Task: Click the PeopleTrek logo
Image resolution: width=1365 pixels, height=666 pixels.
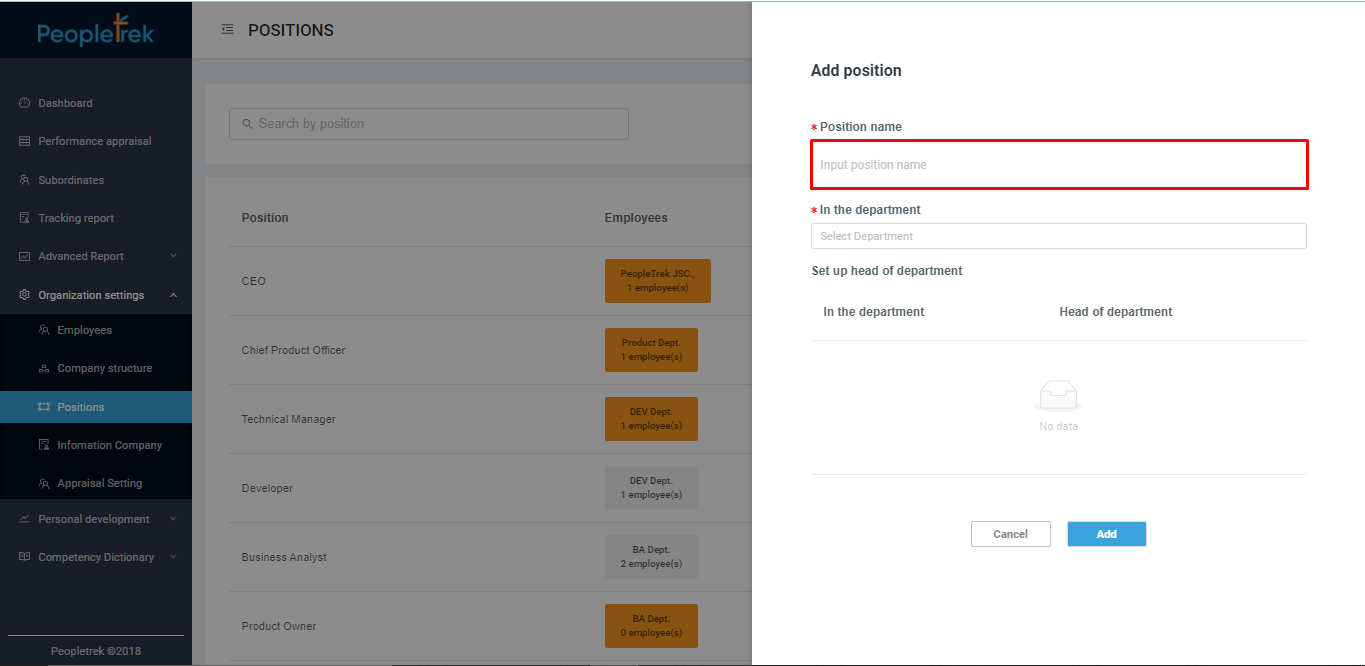Action: pos(95,30)
